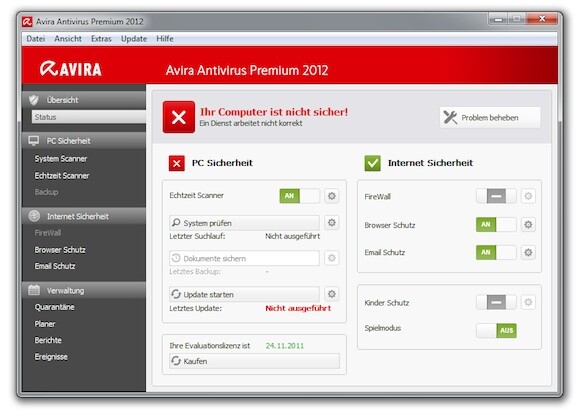Viewport: 580px width, 411px height.
Task: Open System prüfen settings gear
Action: (331, 222)
